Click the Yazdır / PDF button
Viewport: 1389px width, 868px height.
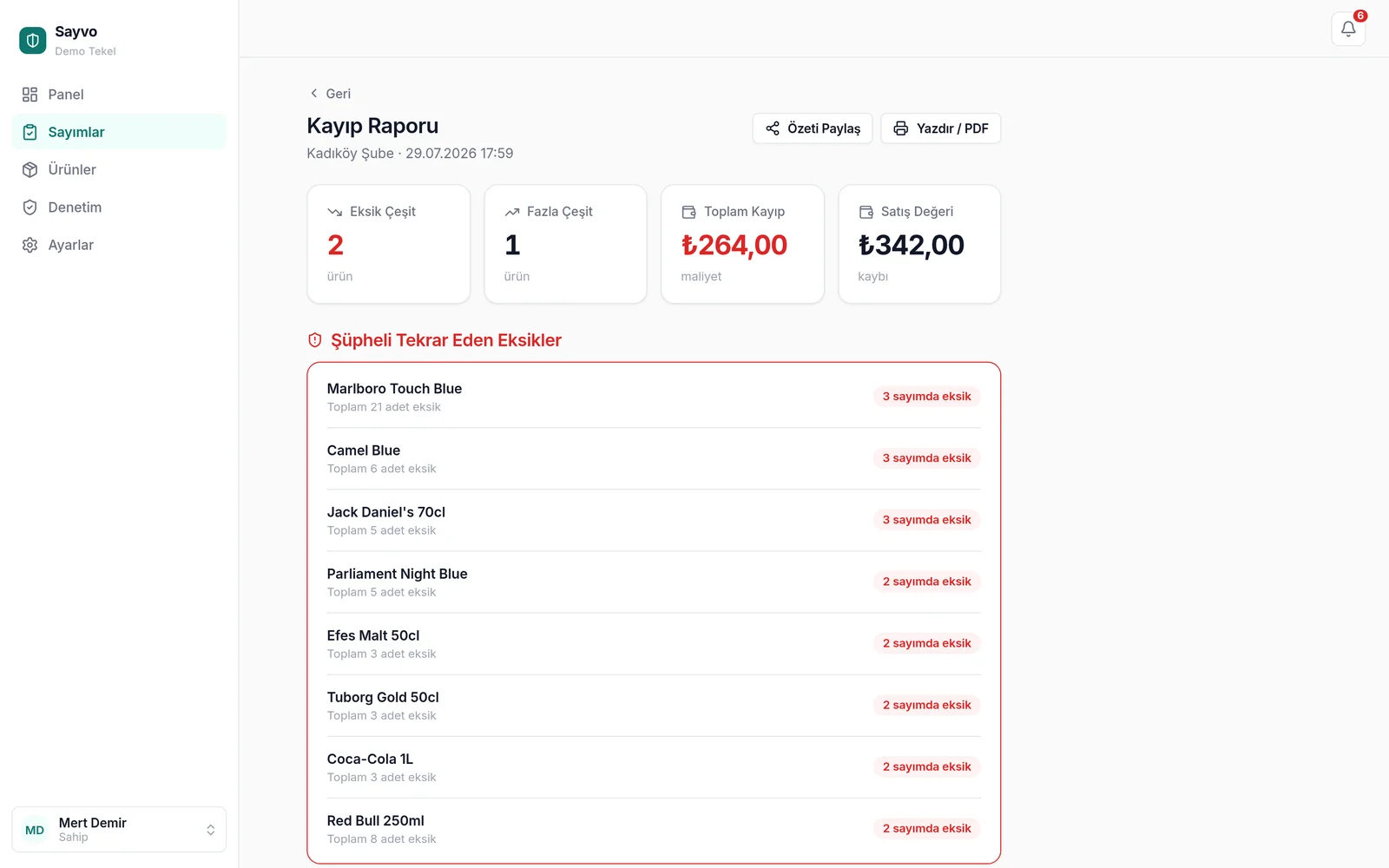click(941, 128)
